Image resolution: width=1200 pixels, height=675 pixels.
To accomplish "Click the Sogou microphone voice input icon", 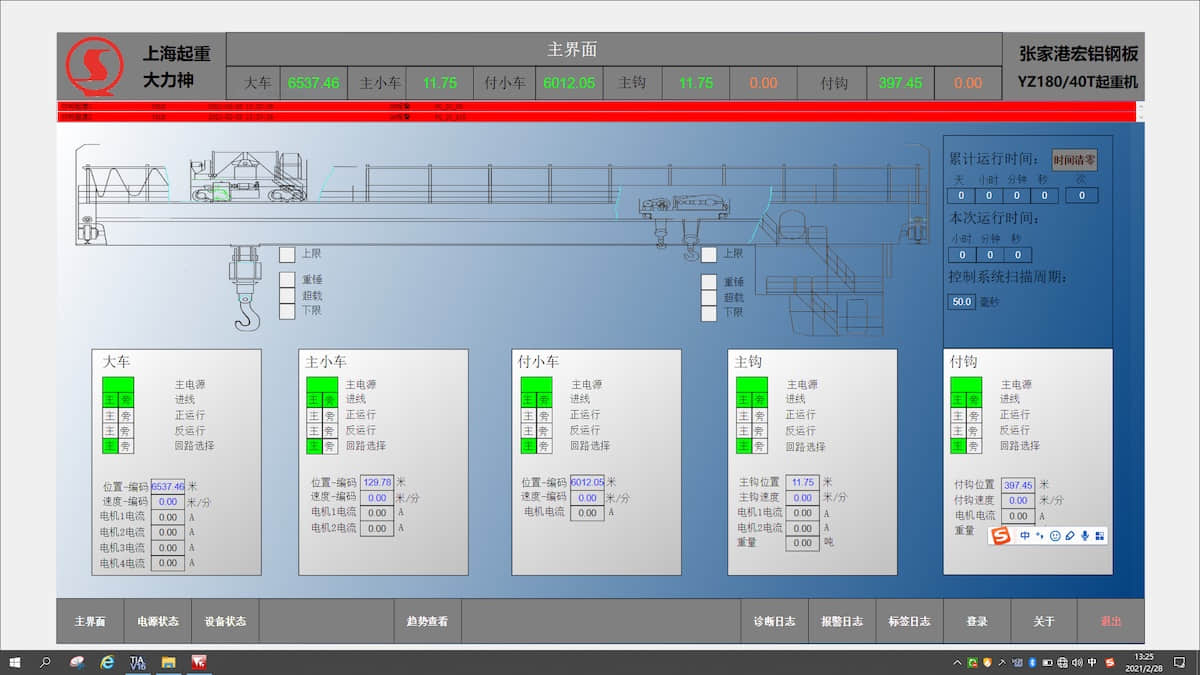I will pos(1085,536).
